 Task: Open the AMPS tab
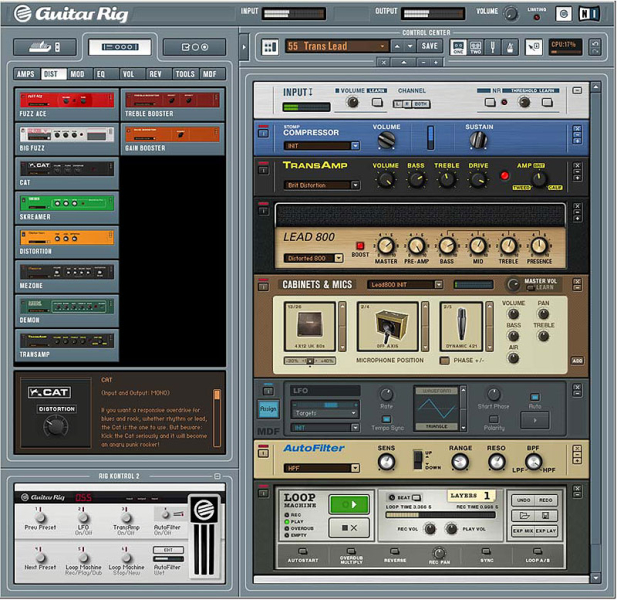click(26, 74)
